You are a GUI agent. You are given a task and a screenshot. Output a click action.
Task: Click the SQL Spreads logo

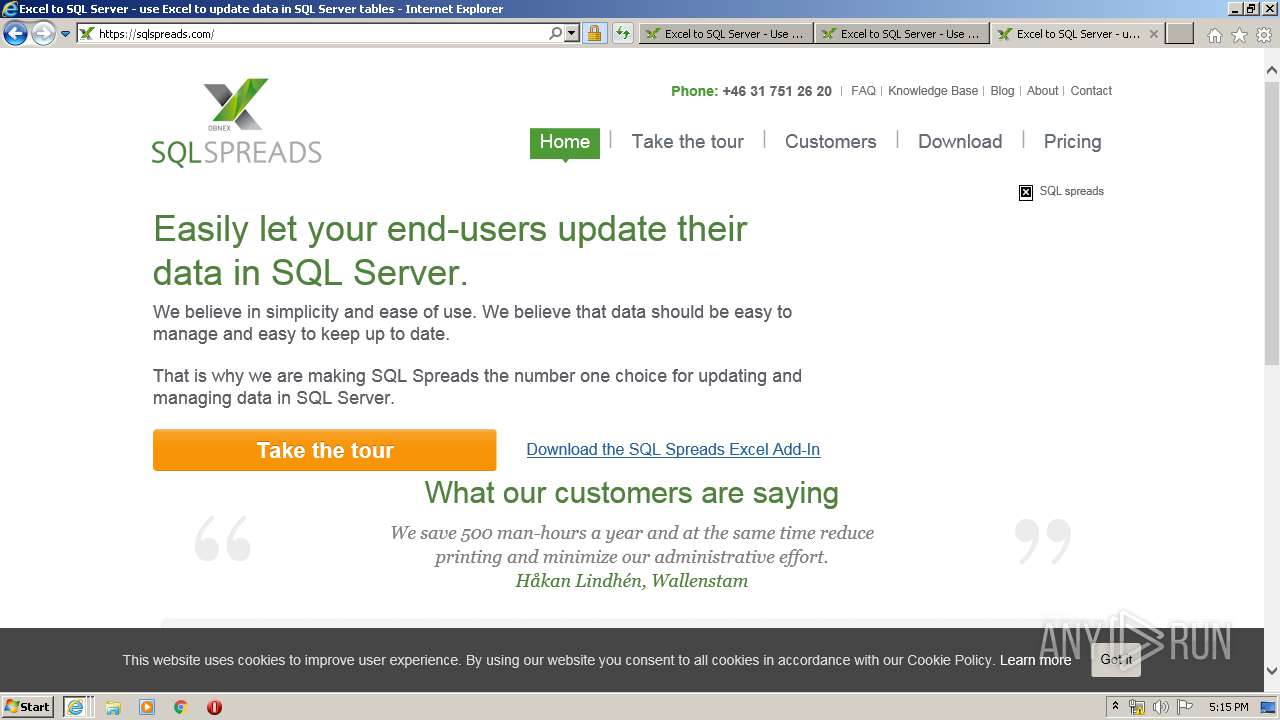pyautogui.click(x=236, y=122)
